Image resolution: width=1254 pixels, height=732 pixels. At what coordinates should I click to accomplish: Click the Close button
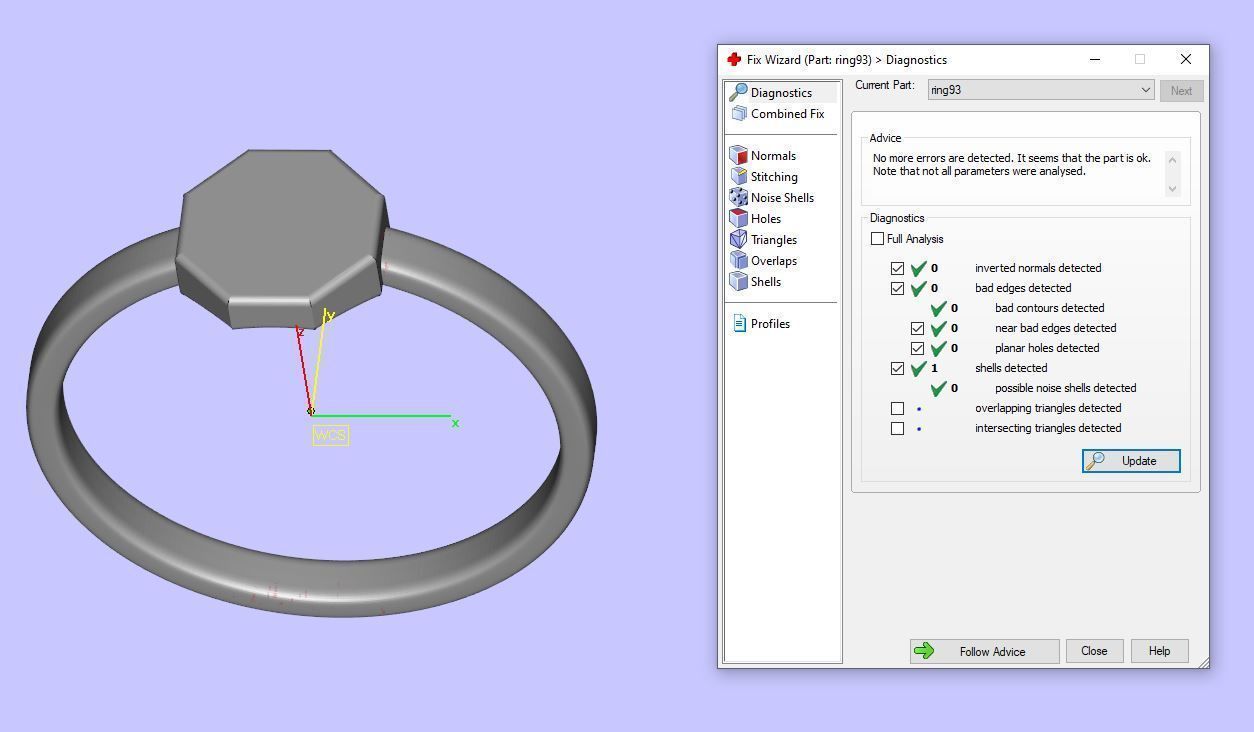(x=1094, y=651)
